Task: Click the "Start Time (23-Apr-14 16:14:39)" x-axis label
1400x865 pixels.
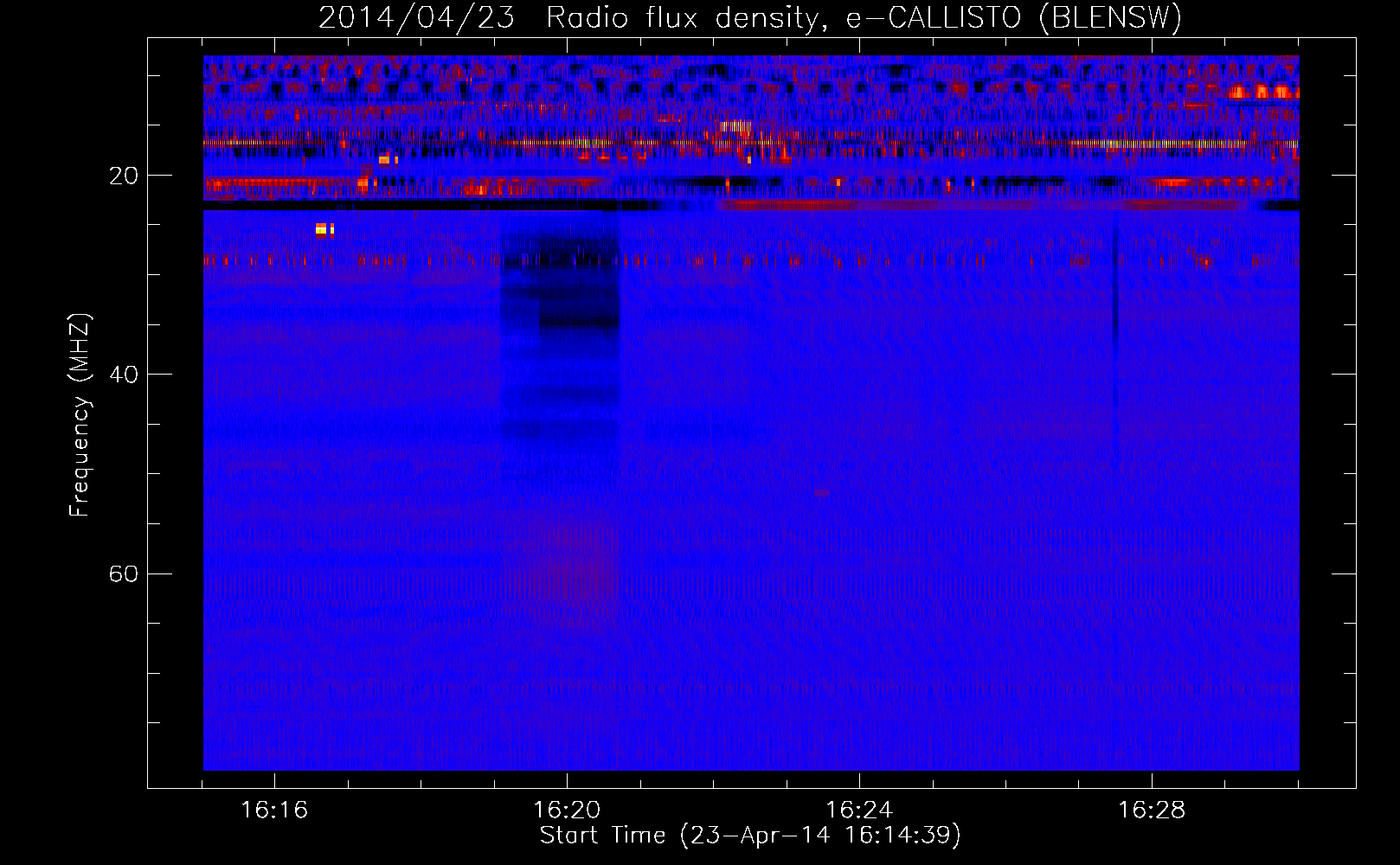Action: tap(750, 836)
